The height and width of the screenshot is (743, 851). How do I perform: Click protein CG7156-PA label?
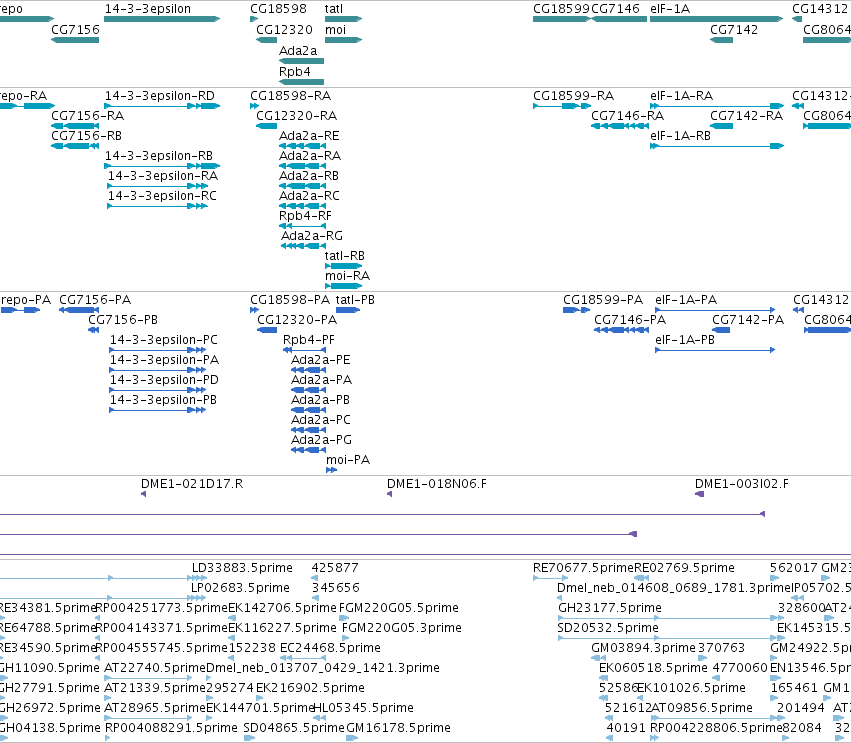click(x=95, y=300)
